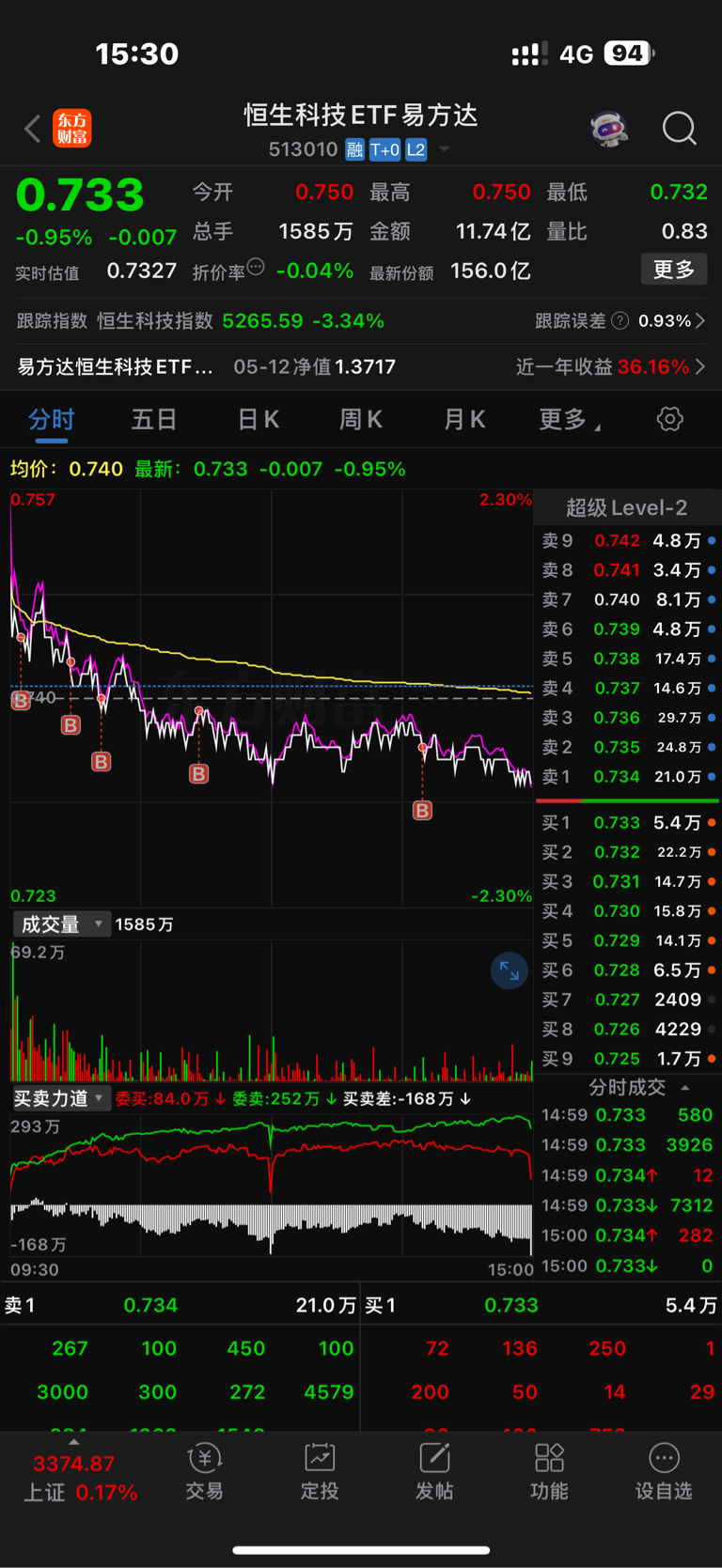
Task: Open the 成交量 indicator dropdown
Action: point(61,924)
